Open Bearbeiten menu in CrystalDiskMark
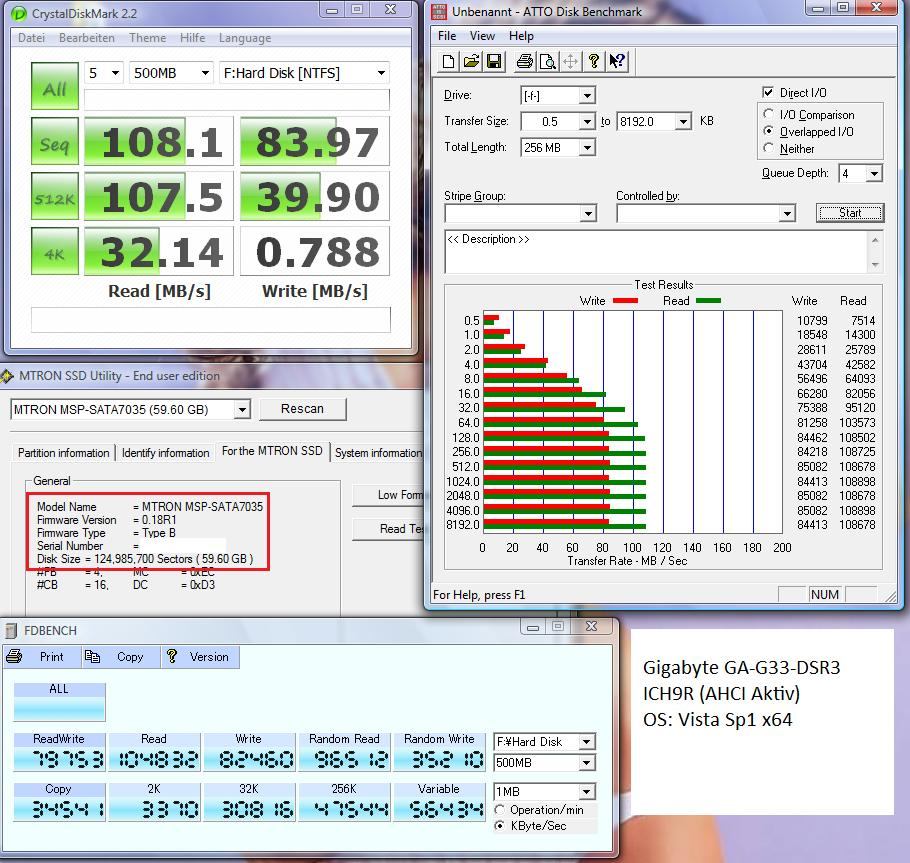This screenshot has width=910, height=863. 86,38
